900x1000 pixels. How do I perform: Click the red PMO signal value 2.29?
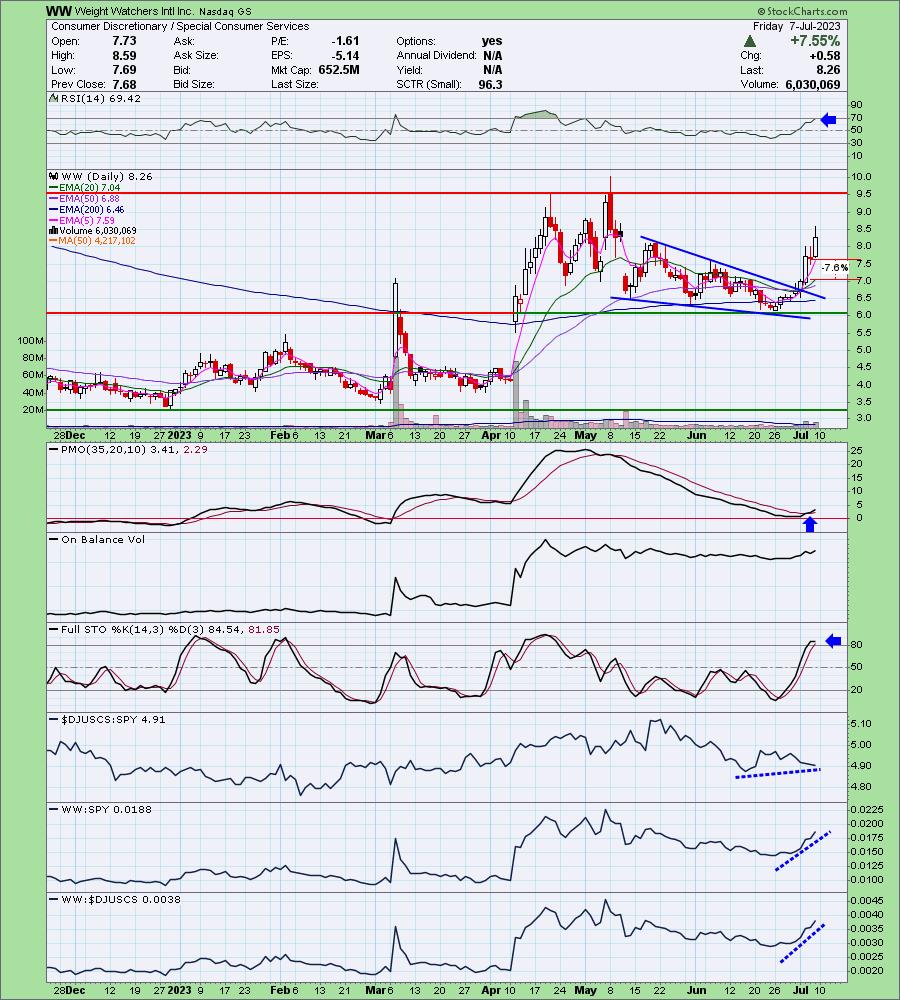pyautogui.click(x=196, y=449)
